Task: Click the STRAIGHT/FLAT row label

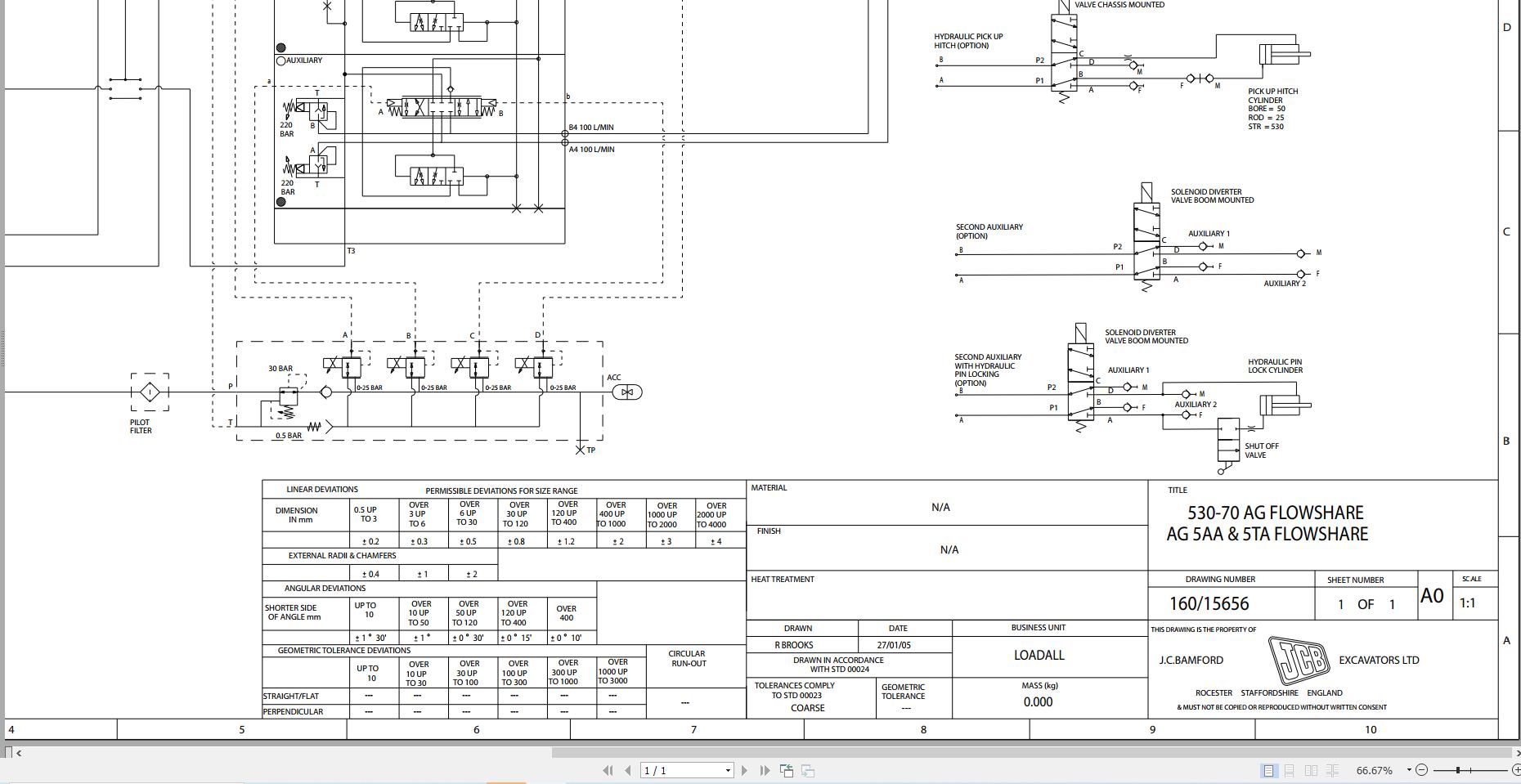Action: pyautogui.click(x=290, y=697)
